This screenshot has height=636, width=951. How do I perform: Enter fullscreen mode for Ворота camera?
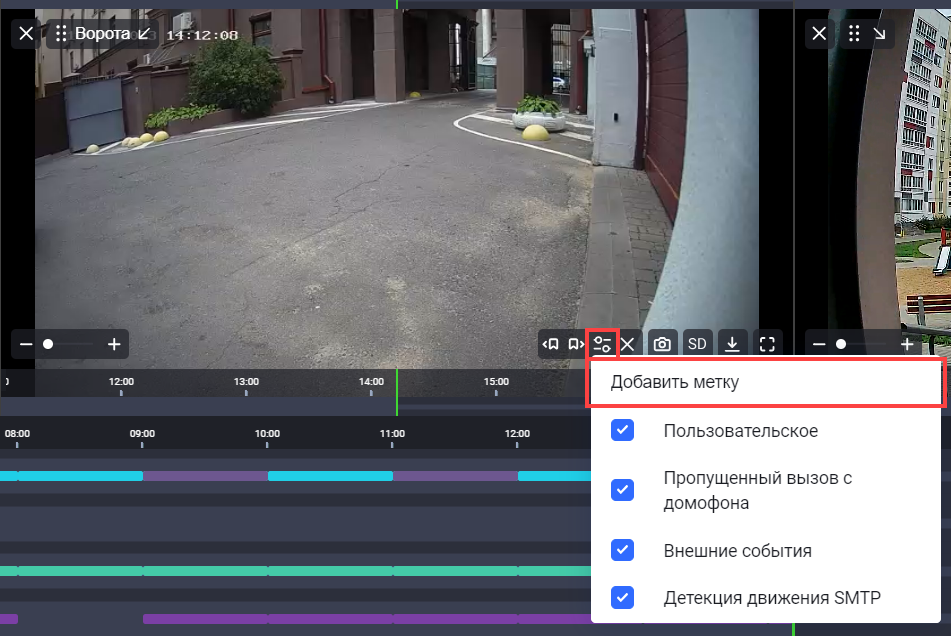coord(767,344)
